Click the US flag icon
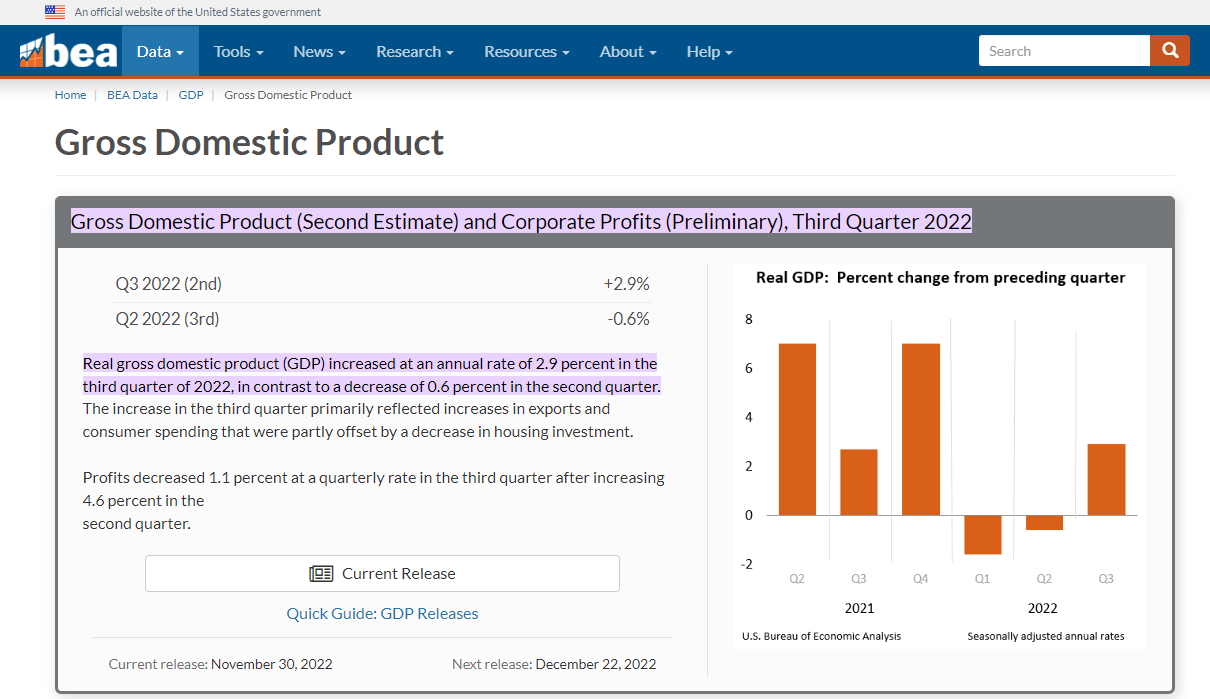Image resolution: width=1210 pixels, height=699 pixels. [x=55, y=12]
